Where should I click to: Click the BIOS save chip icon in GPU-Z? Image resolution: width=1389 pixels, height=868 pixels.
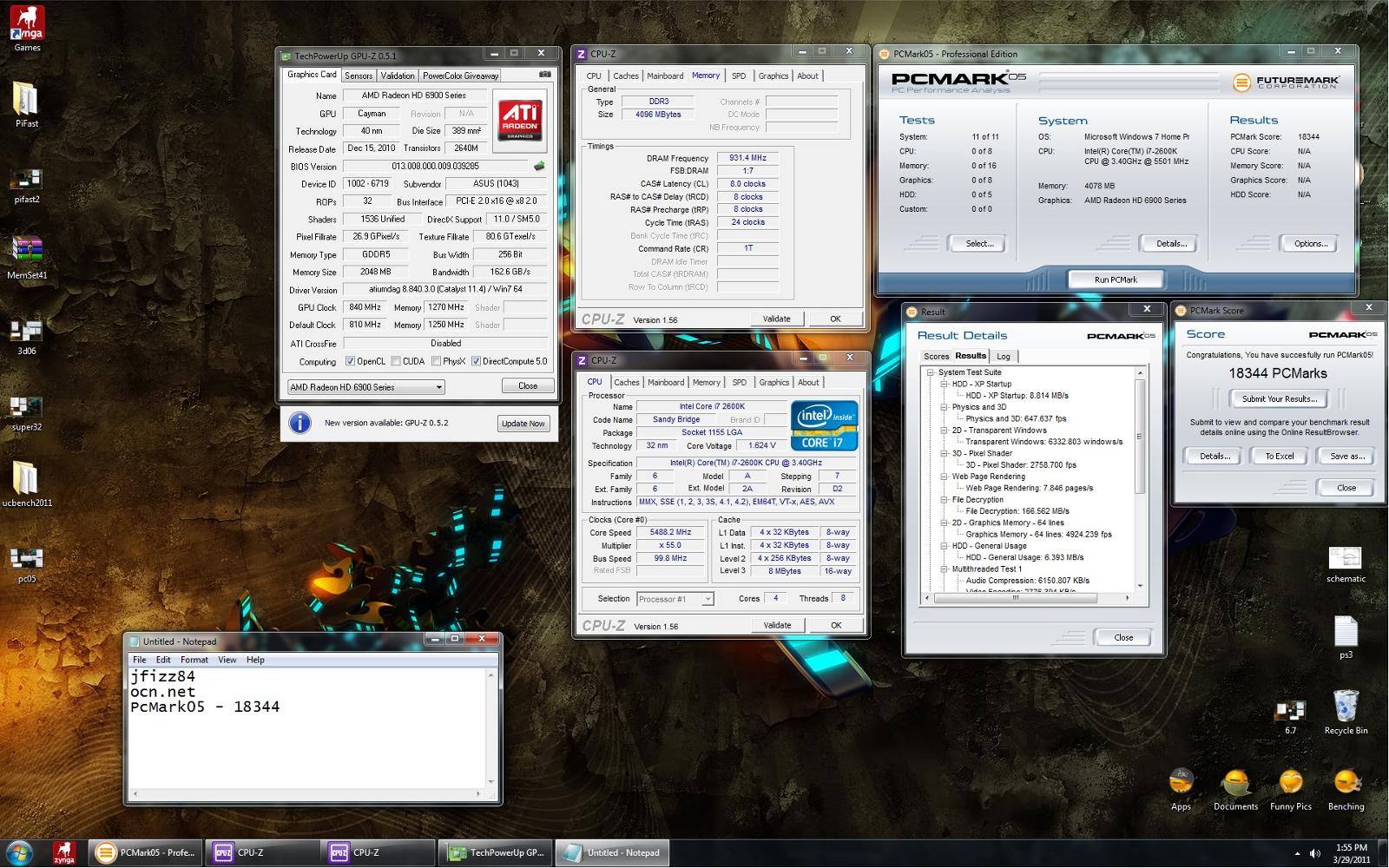539,166
